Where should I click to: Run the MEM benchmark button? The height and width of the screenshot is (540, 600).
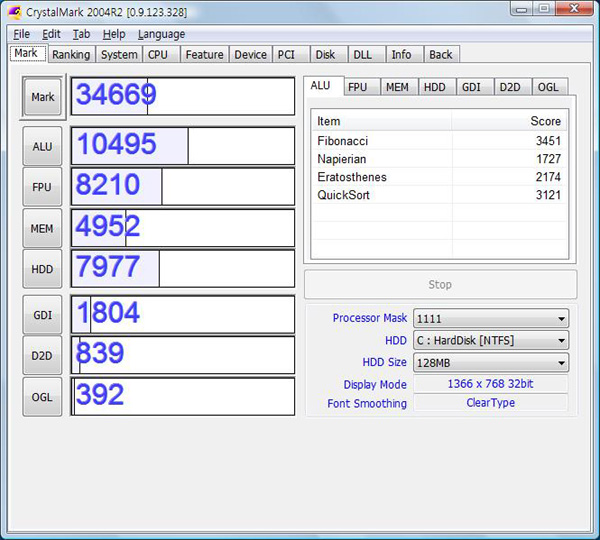[x=42, y=228]
